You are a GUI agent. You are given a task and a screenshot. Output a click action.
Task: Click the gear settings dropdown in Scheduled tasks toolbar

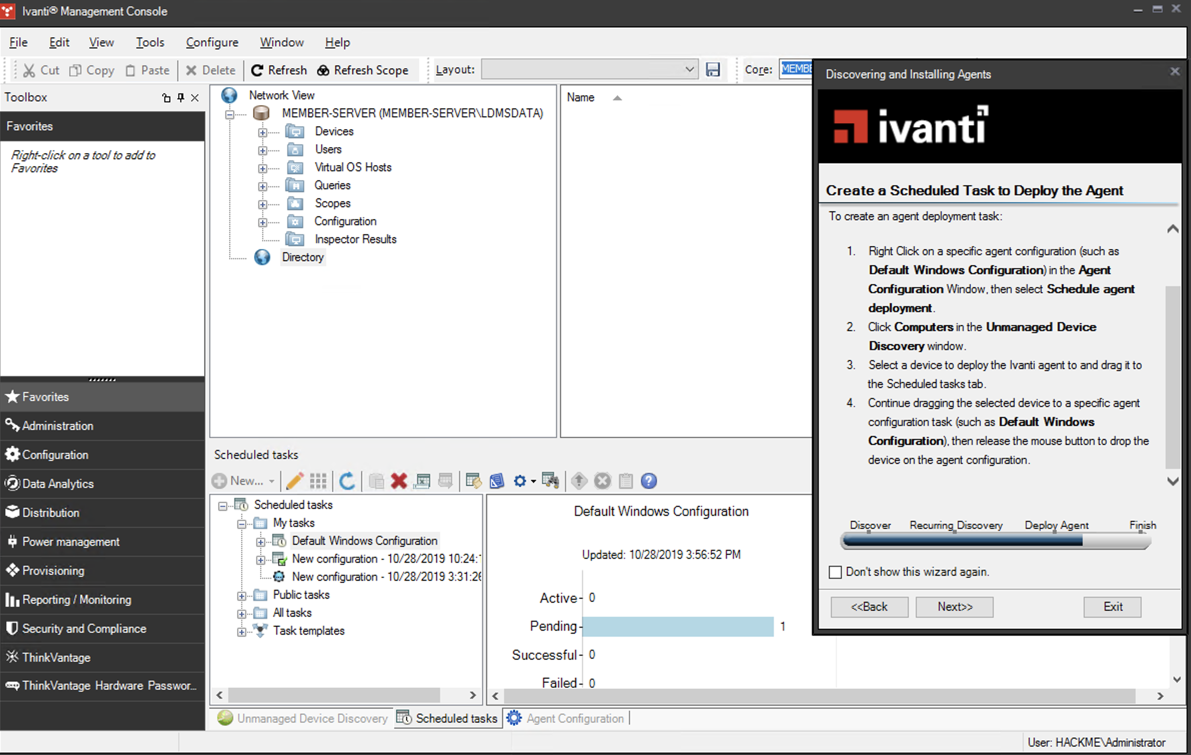coord(524,481)
